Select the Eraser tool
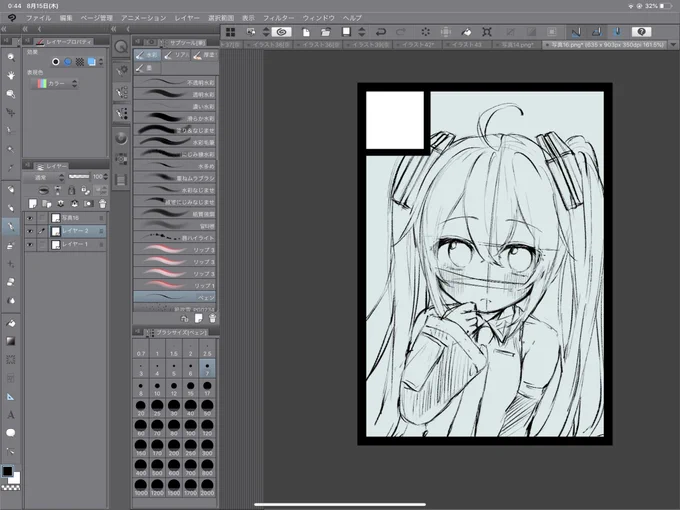 click(11, 282)
